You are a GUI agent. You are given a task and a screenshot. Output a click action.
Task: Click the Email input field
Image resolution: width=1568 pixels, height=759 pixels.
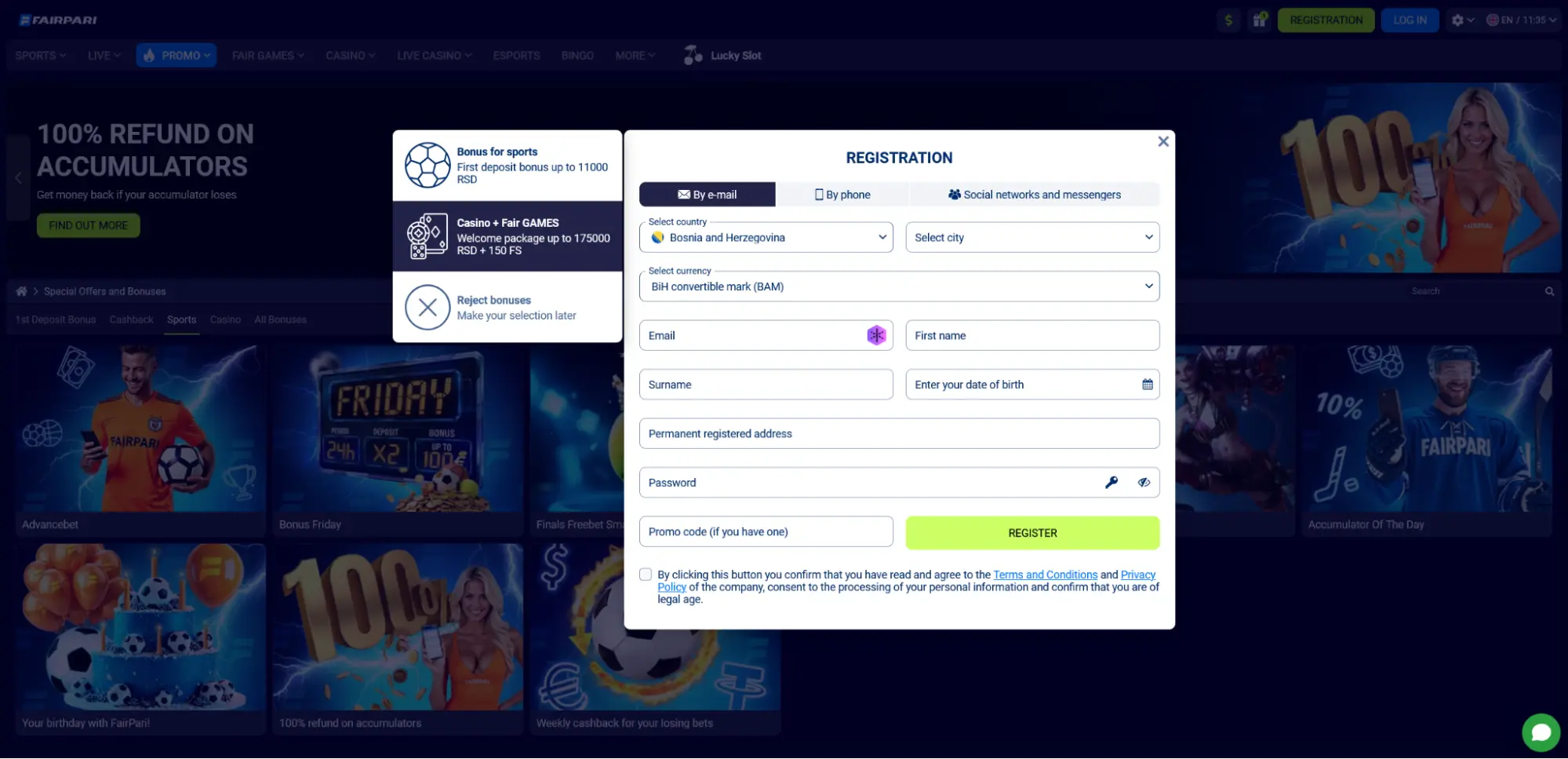[766, 336]
